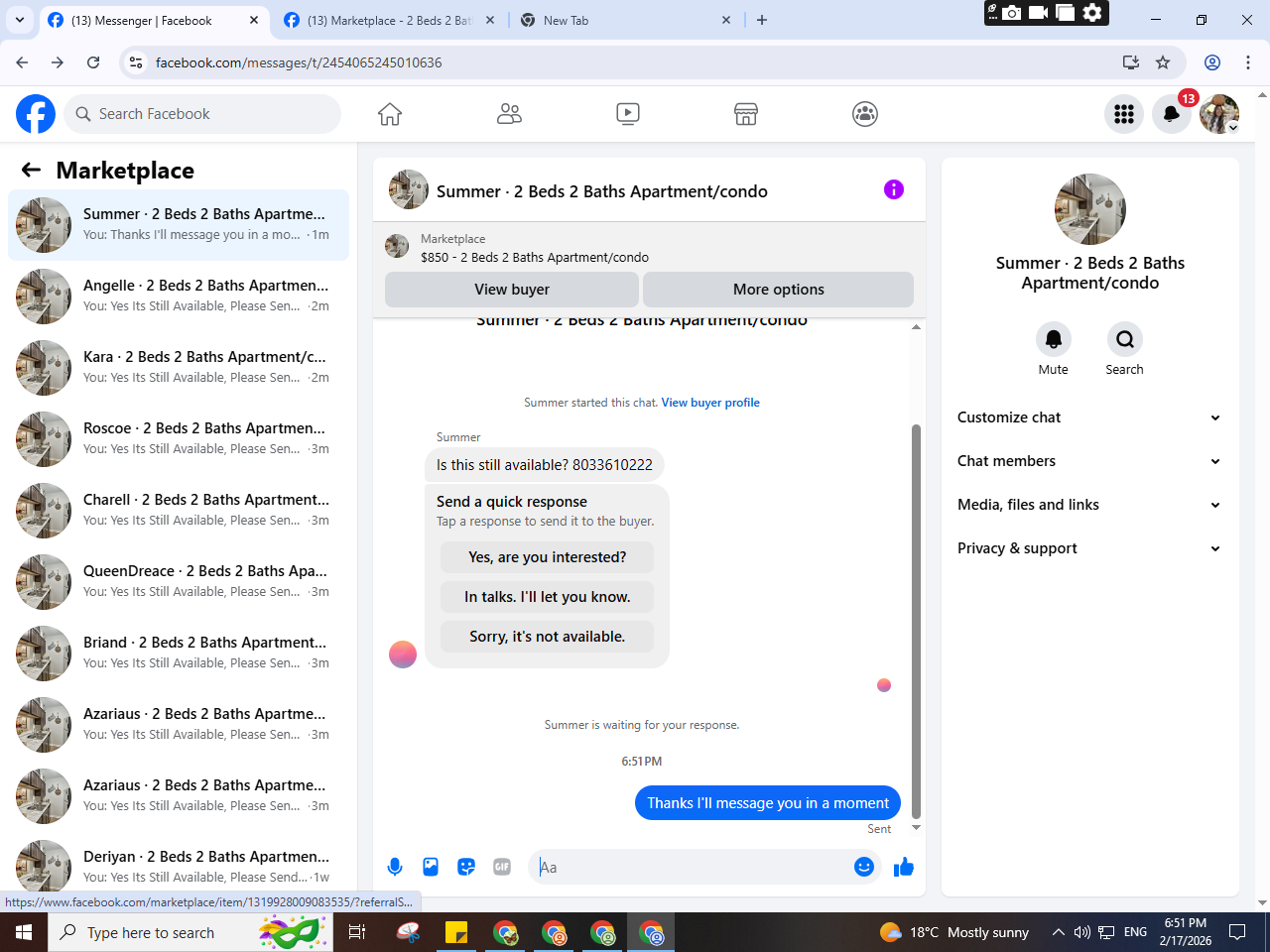Image resolution: width=1270 pixels, height=952 pixels.
Task: Open the Chrome profile icon
Action: [1212, 62]
